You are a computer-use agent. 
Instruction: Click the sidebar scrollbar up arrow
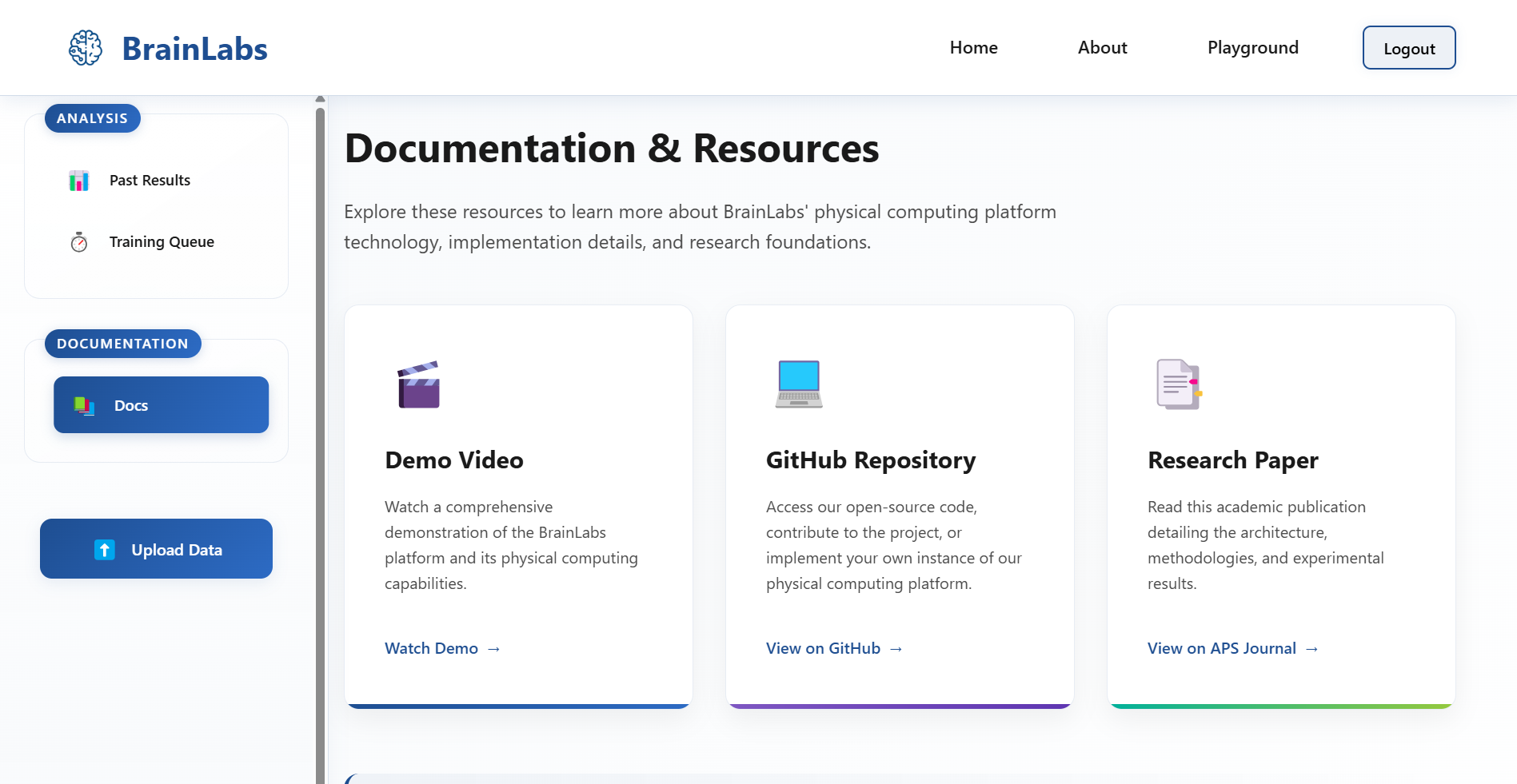(320, 99)
